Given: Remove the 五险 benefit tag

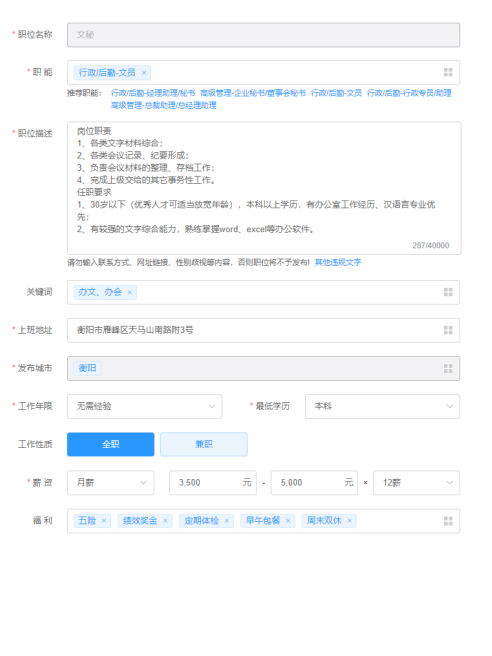Looking at the screenshot, I should pos(104,521).
